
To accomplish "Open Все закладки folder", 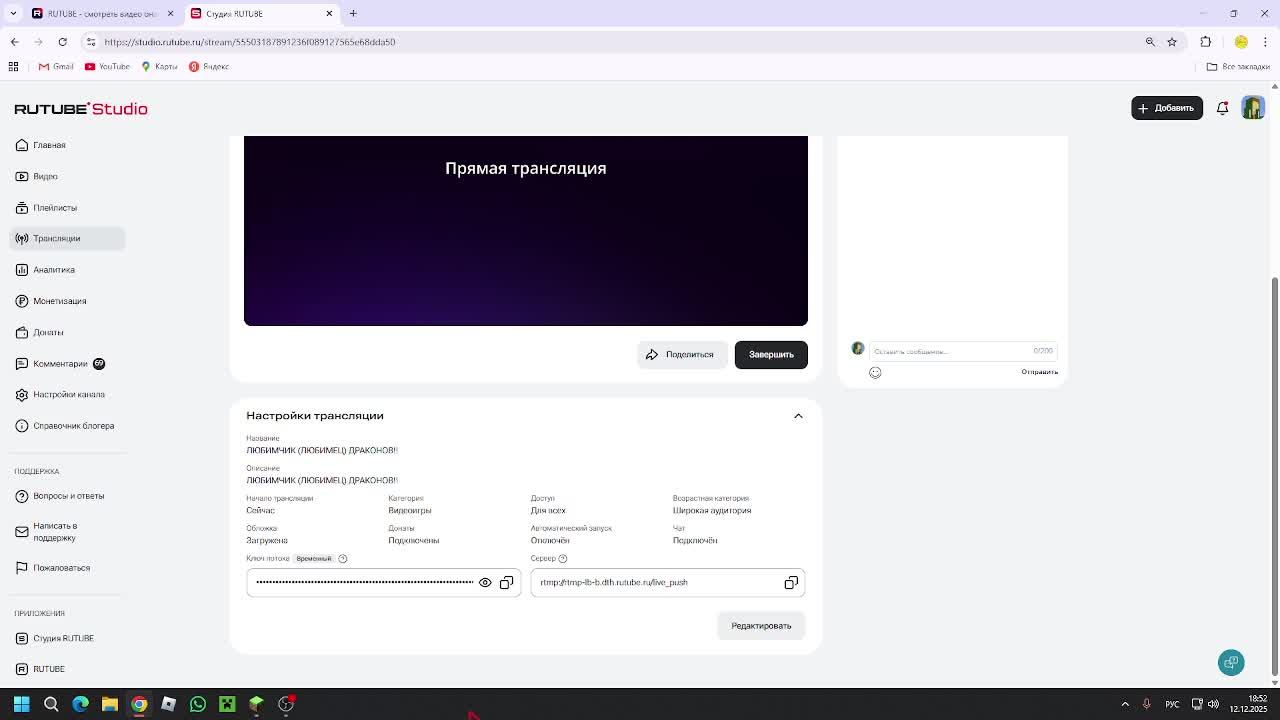I will coord(1238,67).
